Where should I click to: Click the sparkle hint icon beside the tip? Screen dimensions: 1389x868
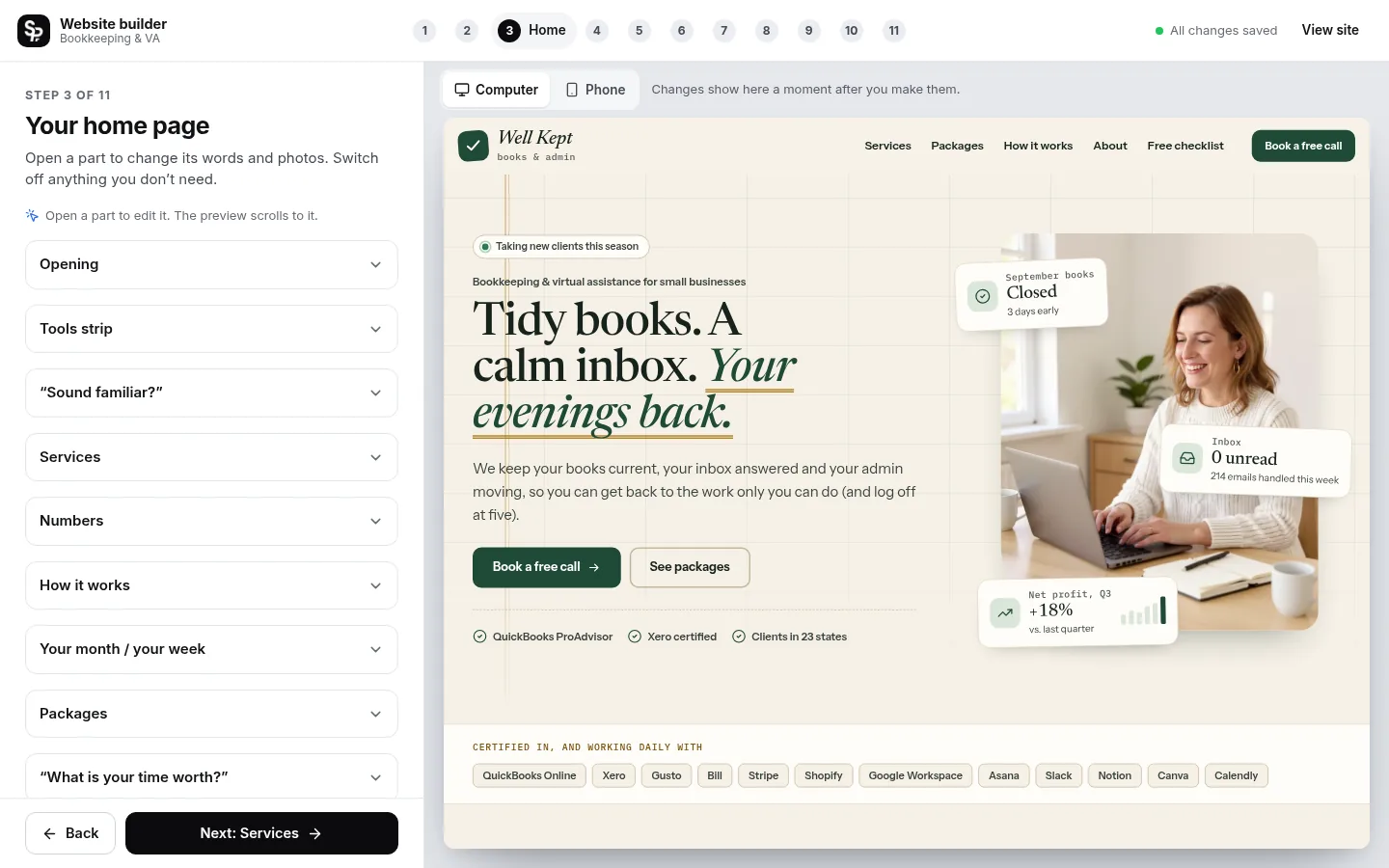click(32, 215)
